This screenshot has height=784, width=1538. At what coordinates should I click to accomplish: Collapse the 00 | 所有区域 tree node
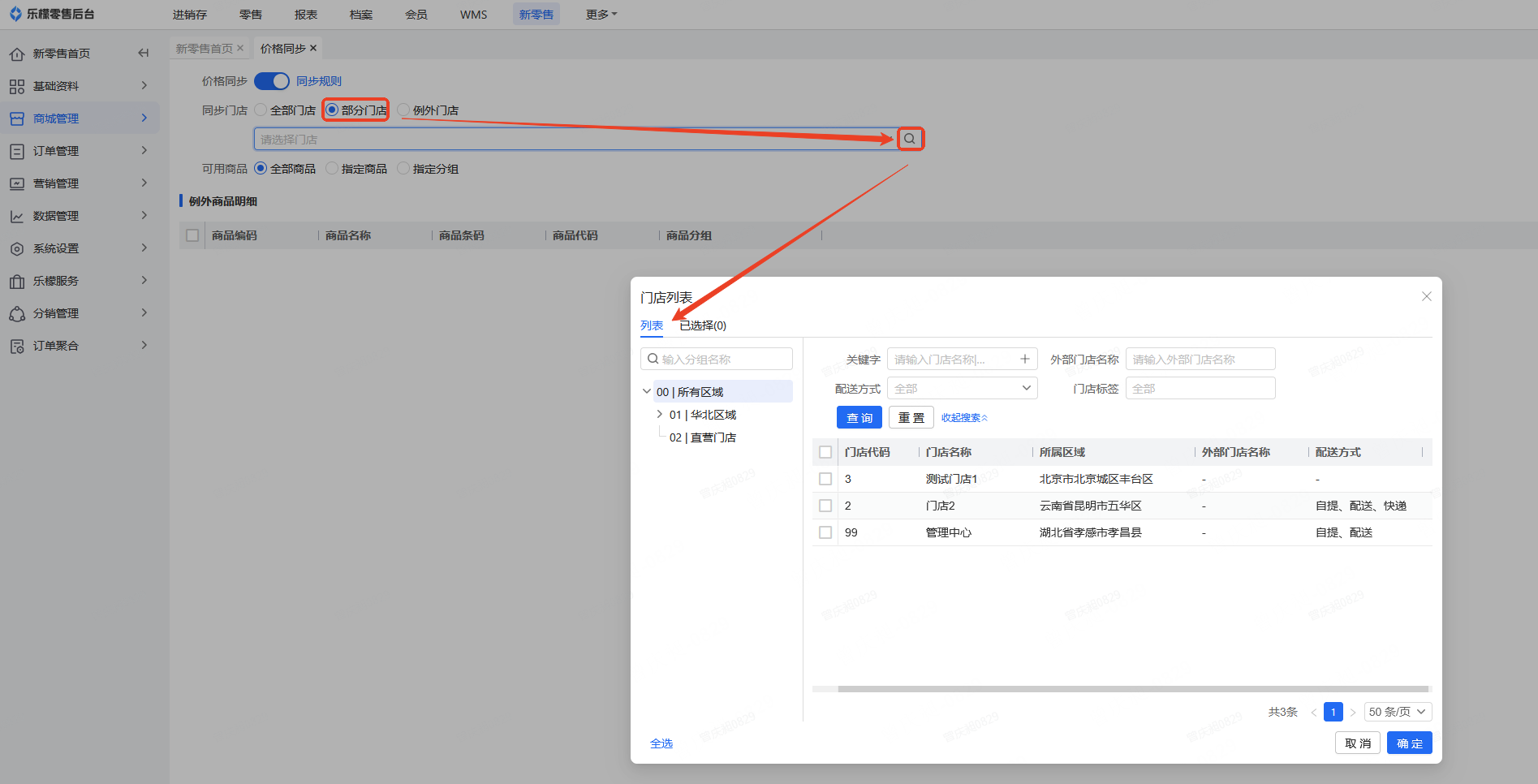click(647, 391)
